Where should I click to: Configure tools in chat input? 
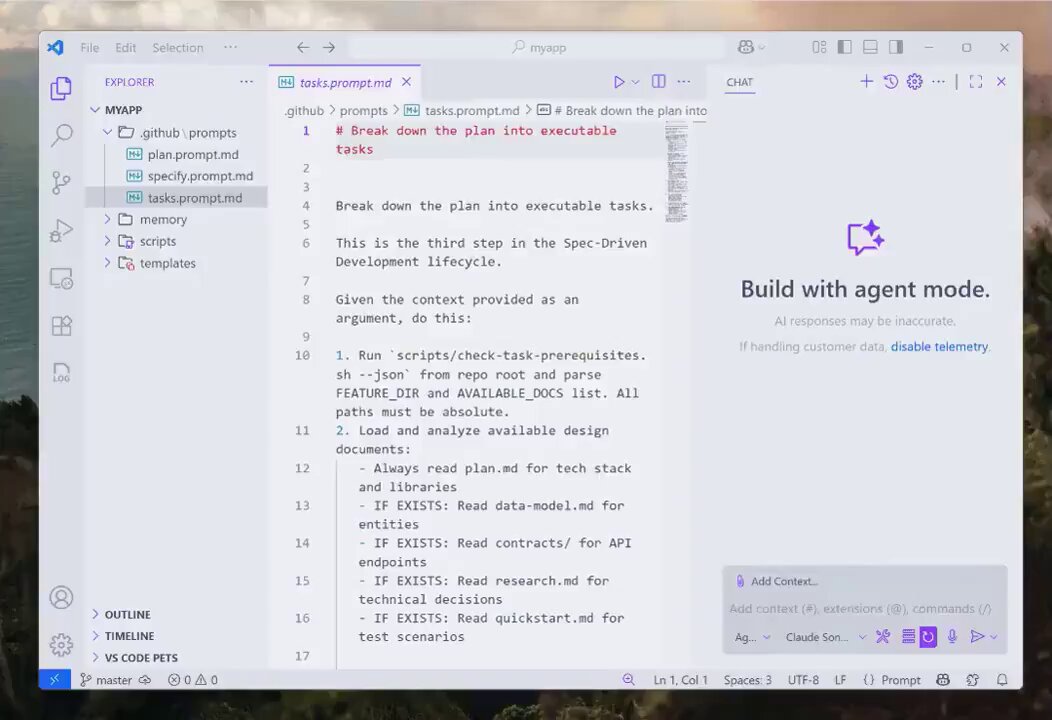coord(883,637)
